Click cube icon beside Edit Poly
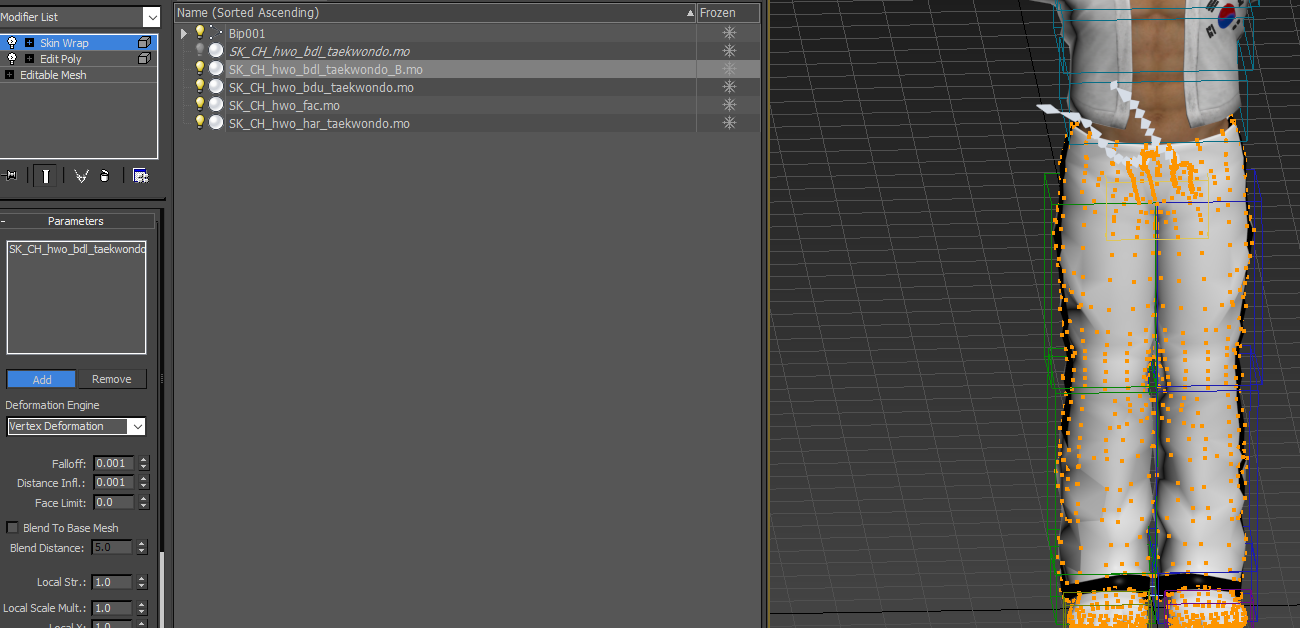Image resolution: width=1300 pixels, height=628 pixels. point(144,59)
